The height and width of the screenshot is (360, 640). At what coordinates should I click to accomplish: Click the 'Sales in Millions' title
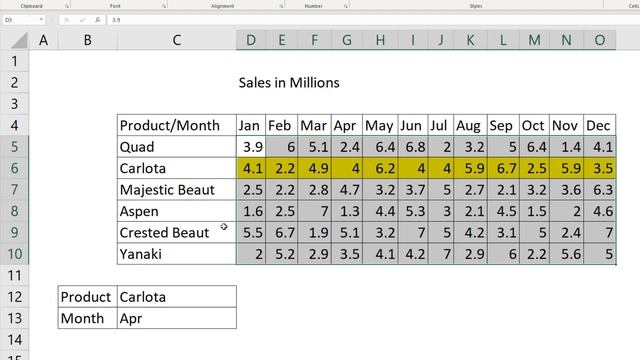289,82
